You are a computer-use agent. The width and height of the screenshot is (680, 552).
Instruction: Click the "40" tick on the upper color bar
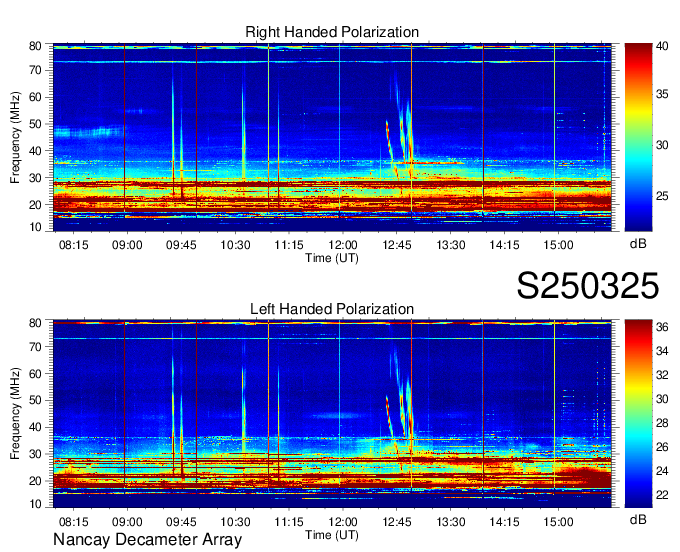click(662, 46)
